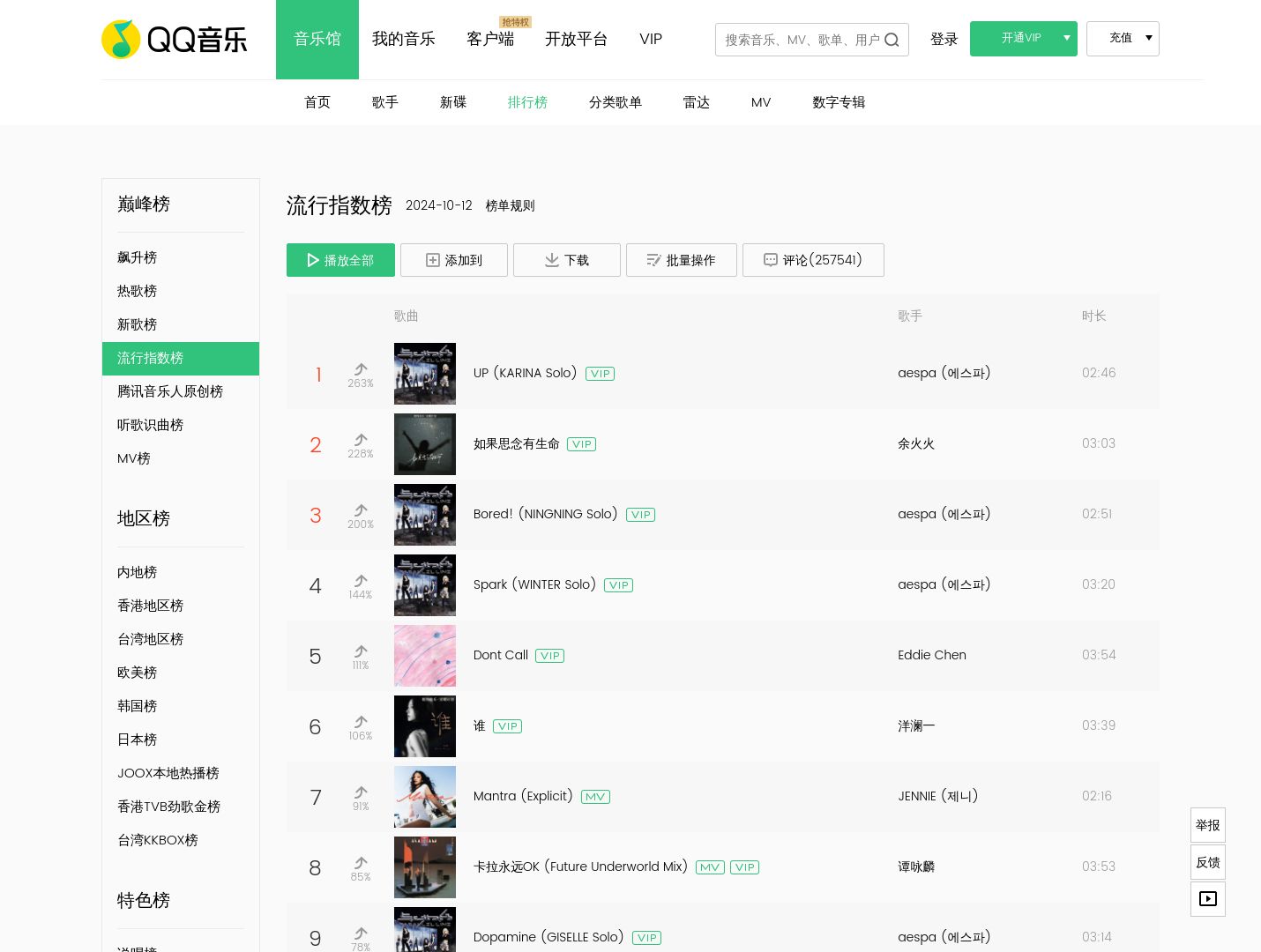Screen dimensions: 1261x952
Task: Focus the music search input field
Action: pos(801,40)
